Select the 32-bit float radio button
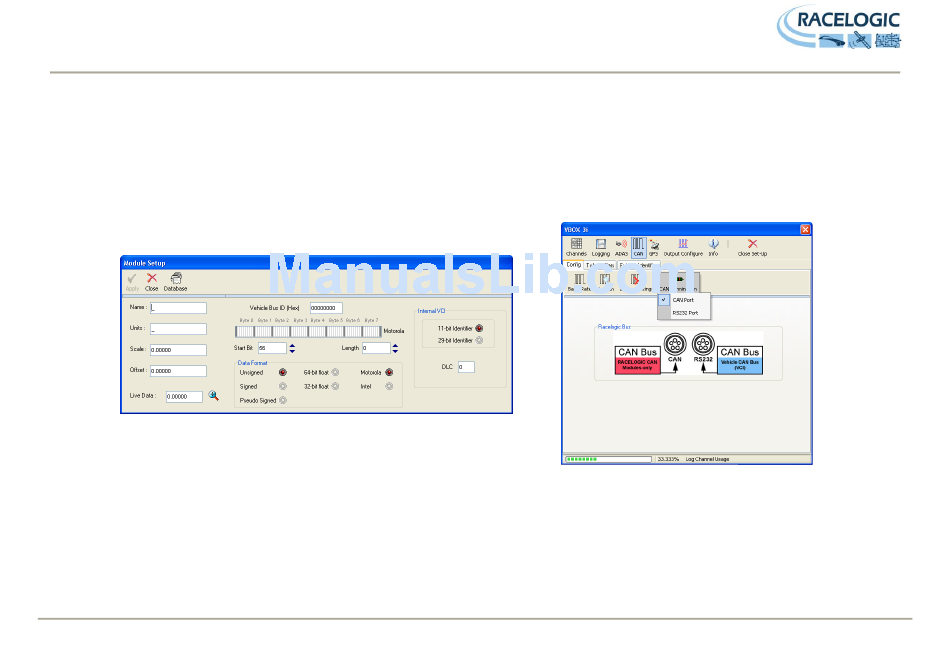 pyautogui.click(x=335, y=386)
